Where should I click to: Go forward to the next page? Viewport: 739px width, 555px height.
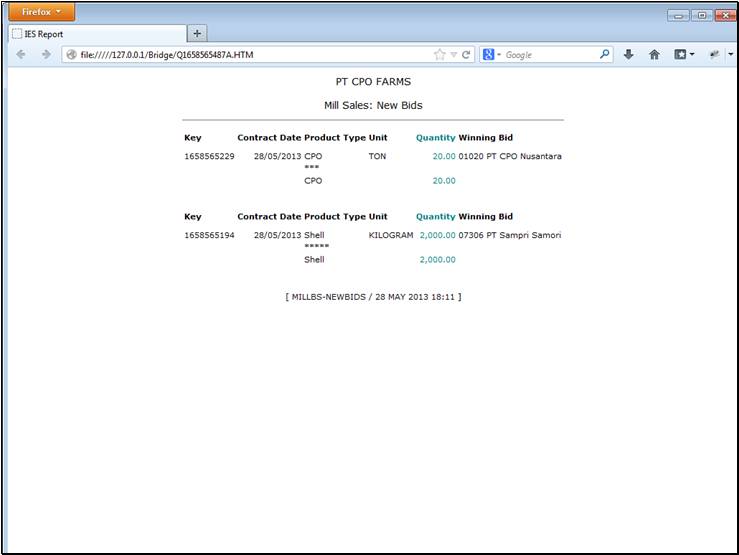[x=46, y=55]
